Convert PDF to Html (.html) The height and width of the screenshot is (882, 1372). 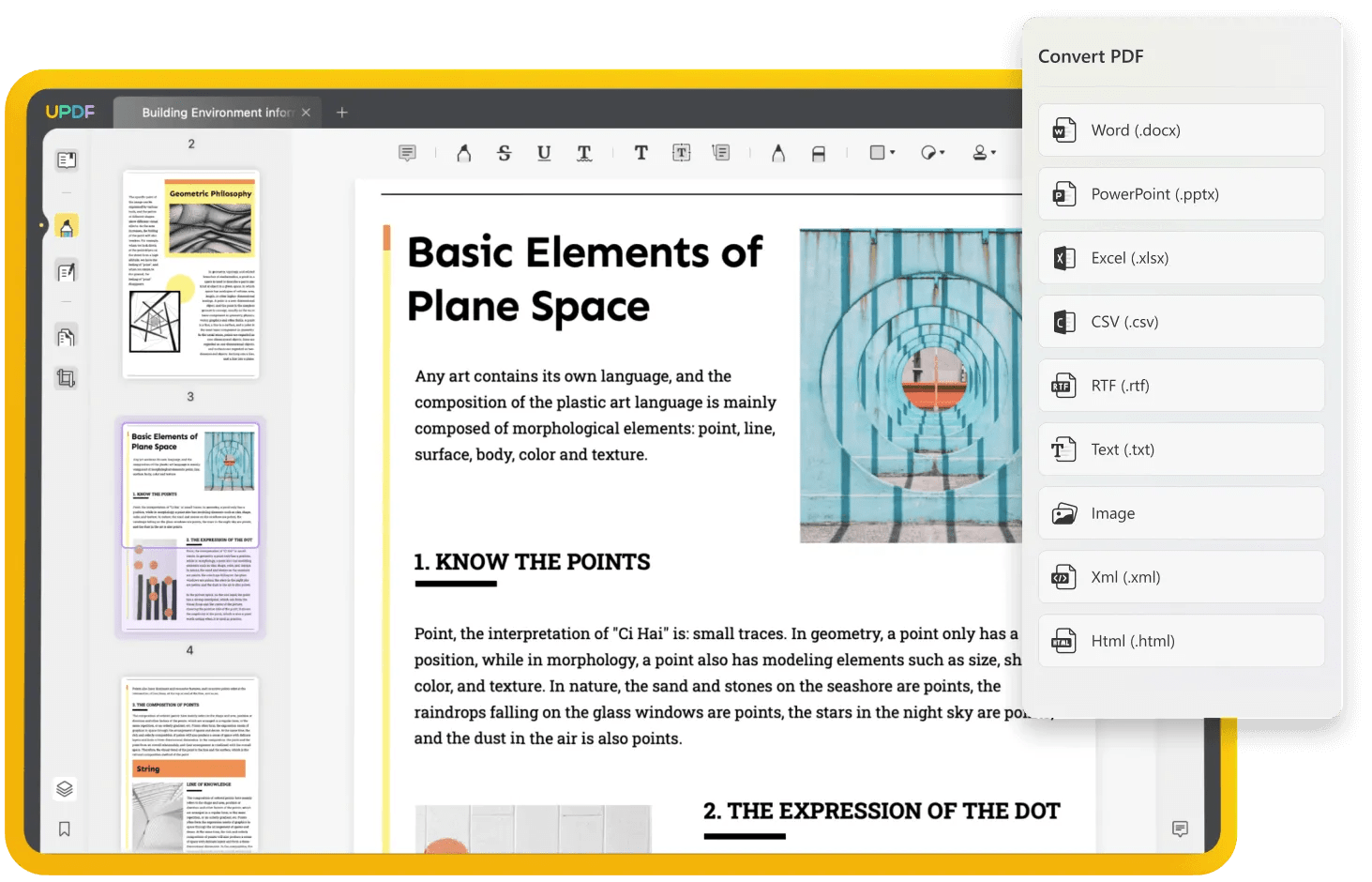coord(1182,641)
